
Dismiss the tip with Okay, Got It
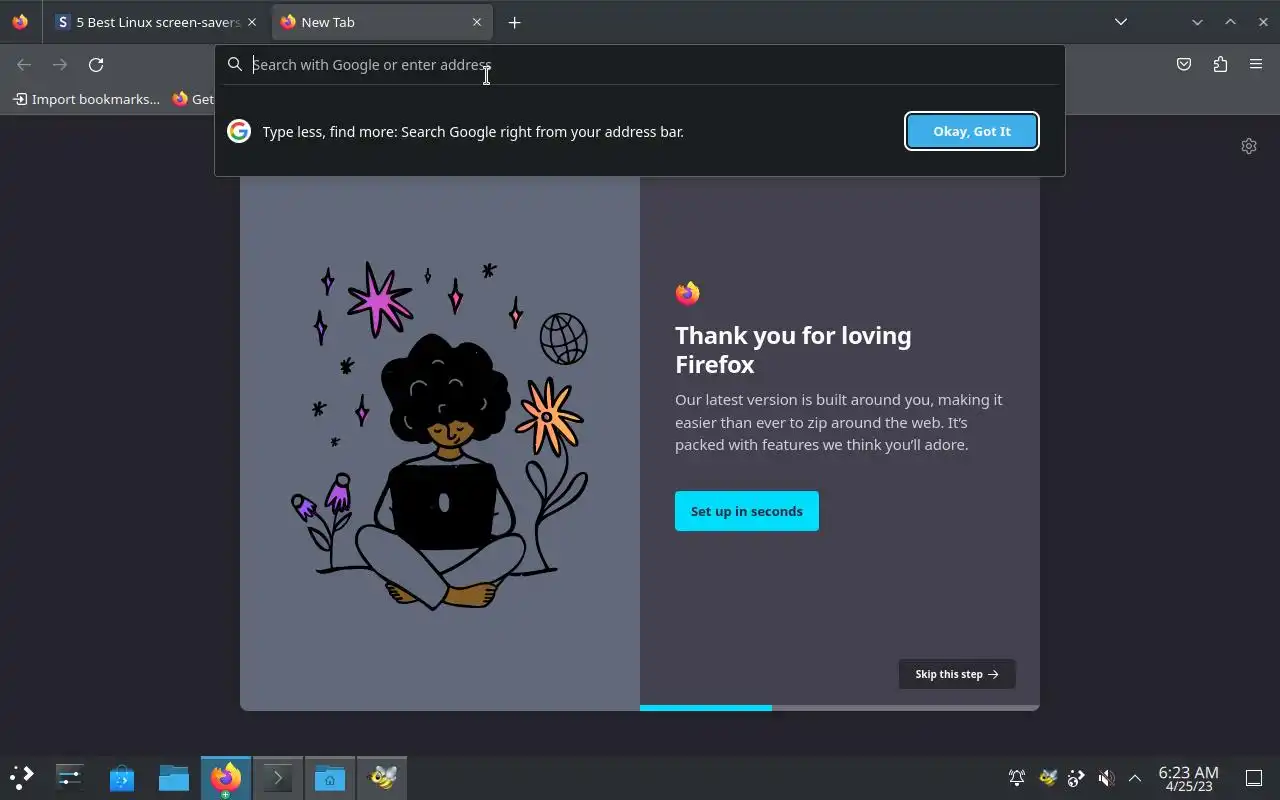972,131
